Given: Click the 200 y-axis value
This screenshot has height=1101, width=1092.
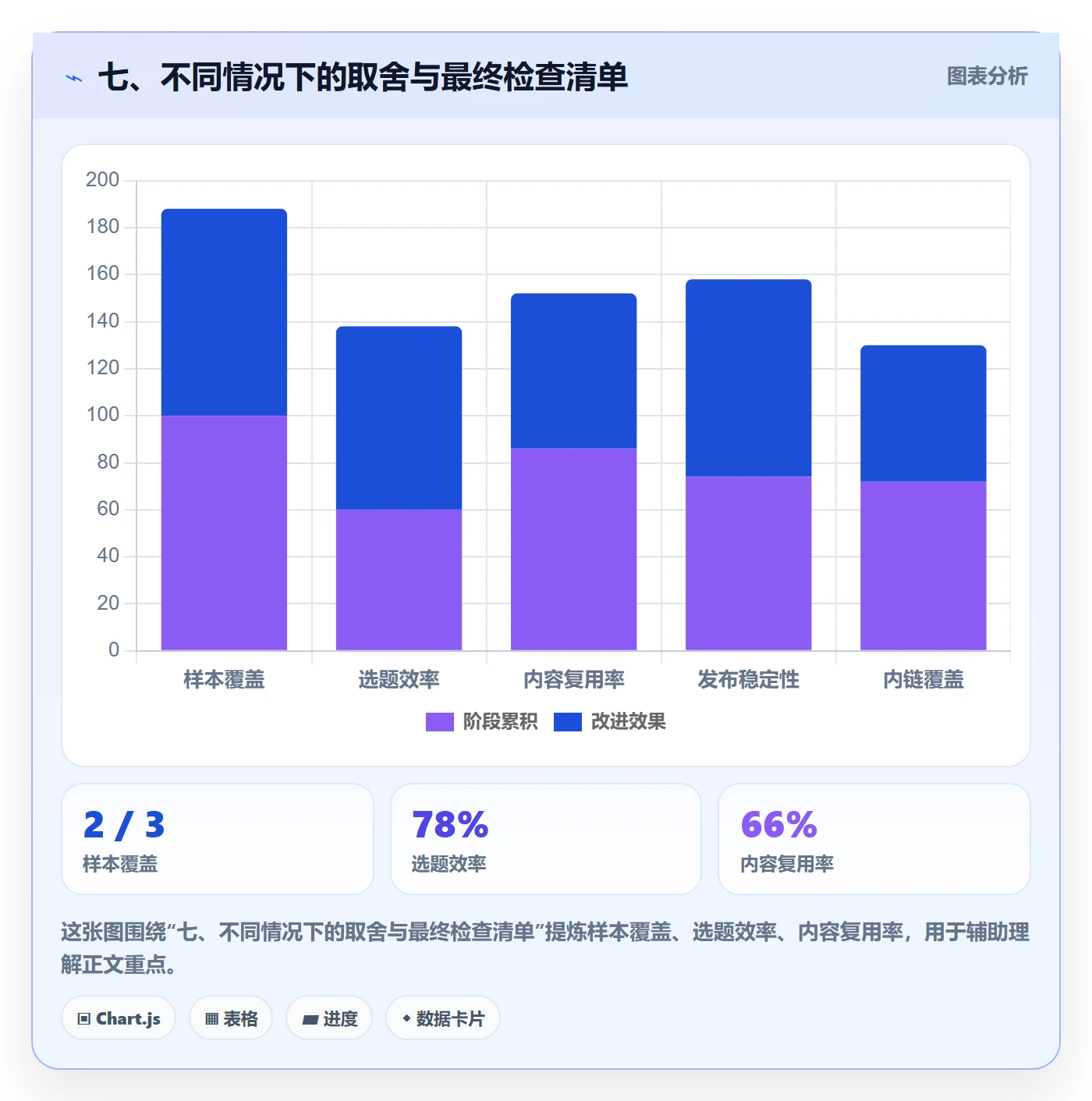Looking at the screenshot, I should [x=102, y=180].
